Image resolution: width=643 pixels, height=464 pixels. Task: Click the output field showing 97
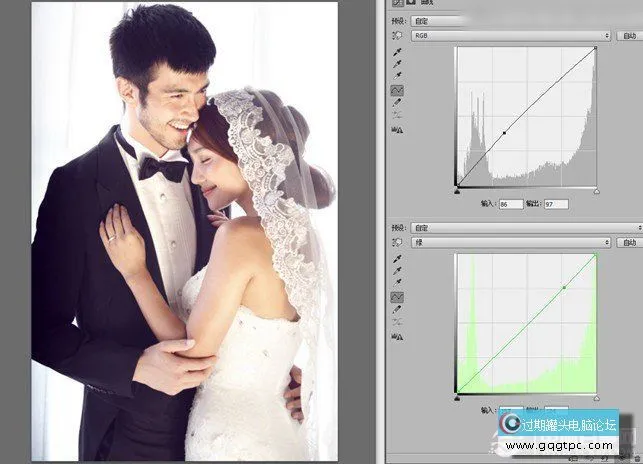pyautogui.click(x=556, y=204)
